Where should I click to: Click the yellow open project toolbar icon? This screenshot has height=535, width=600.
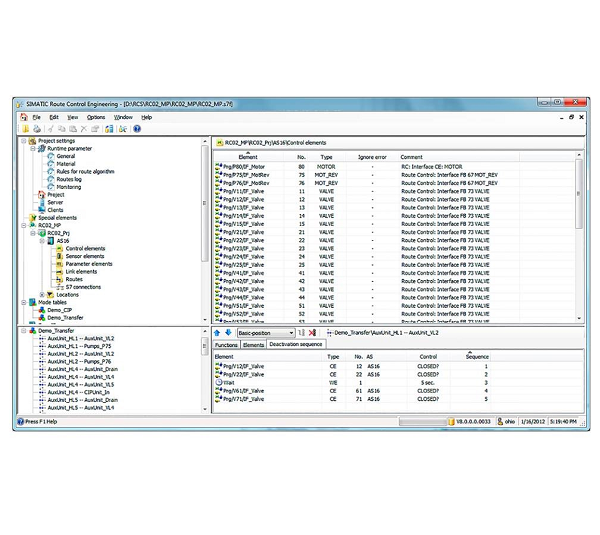[26, 129]
